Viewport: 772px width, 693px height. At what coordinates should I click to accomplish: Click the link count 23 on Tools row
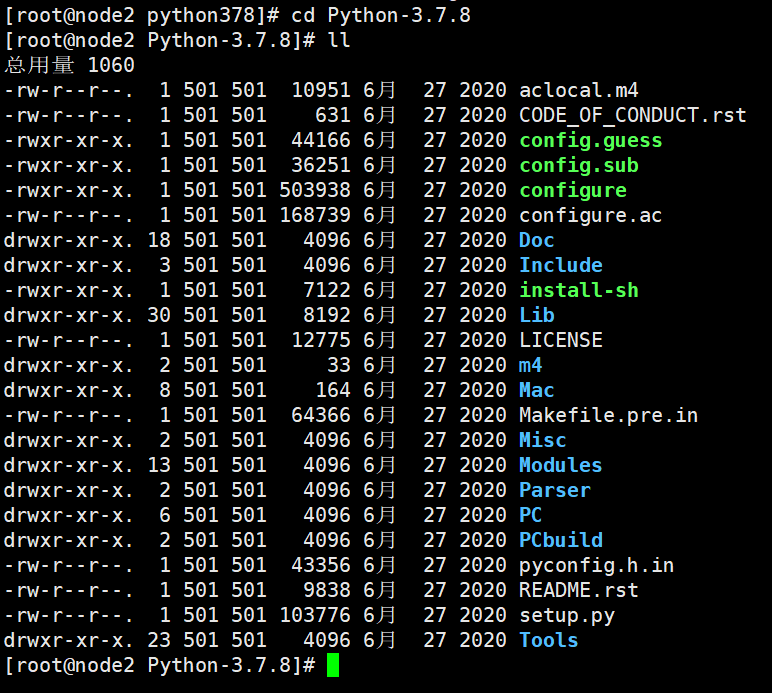click(159, 640)
